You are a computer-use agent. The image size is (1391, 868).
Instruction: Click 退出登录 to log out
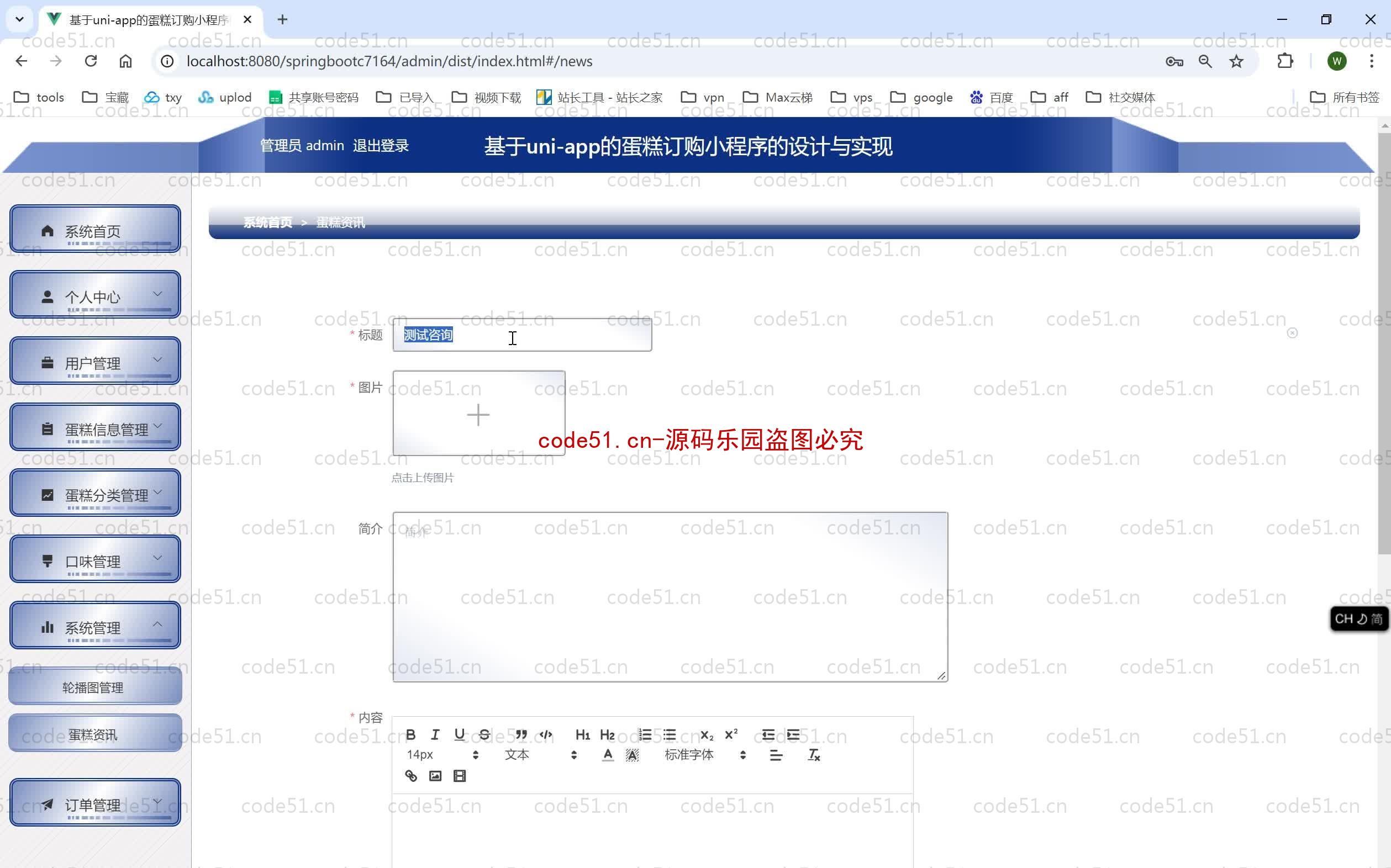pyautogui.click(x=381, y=146)
